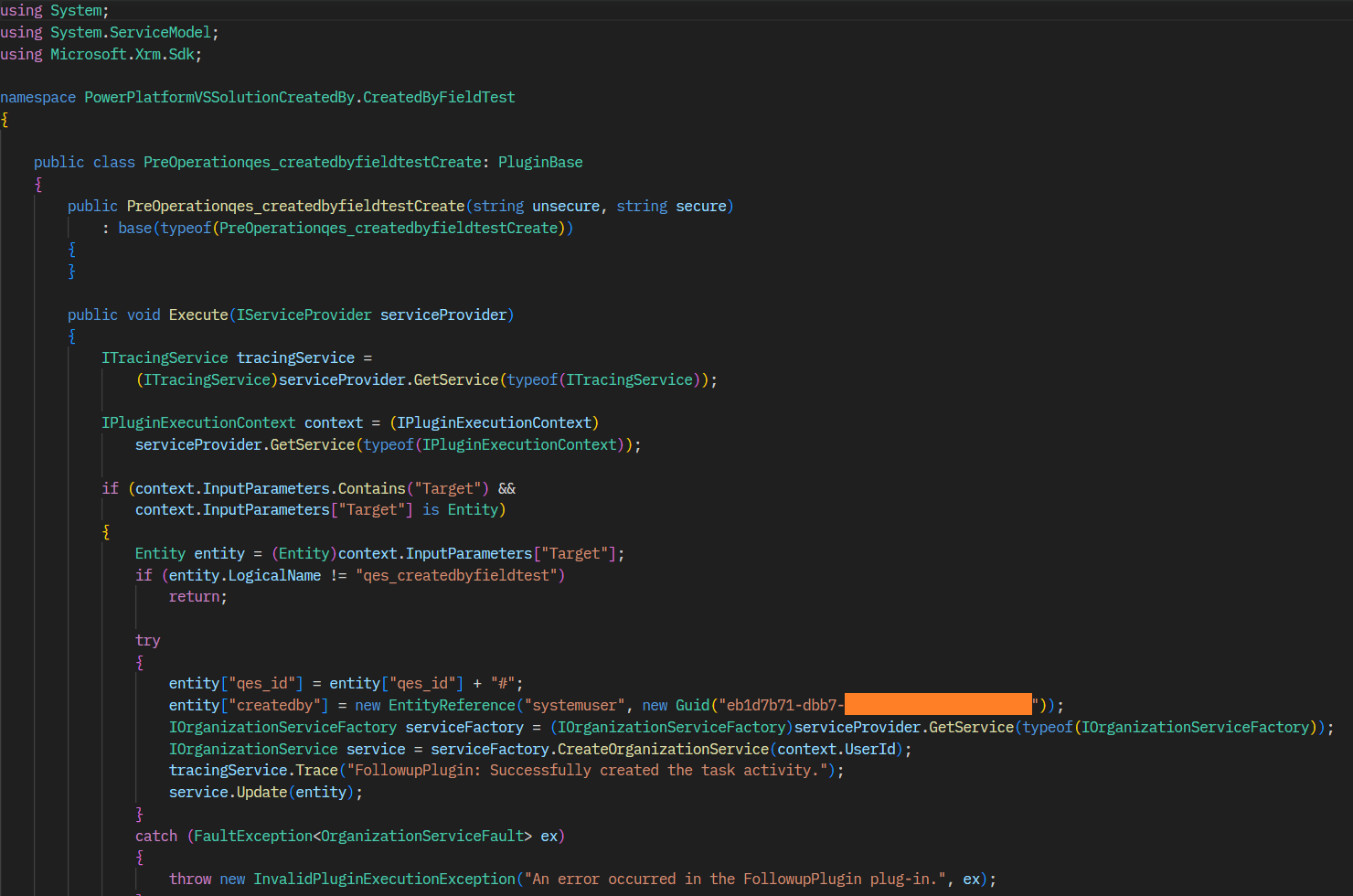Click 'void' in the Execute method signature
This screenshot has height=896, width=1353.
coord(144,315)
